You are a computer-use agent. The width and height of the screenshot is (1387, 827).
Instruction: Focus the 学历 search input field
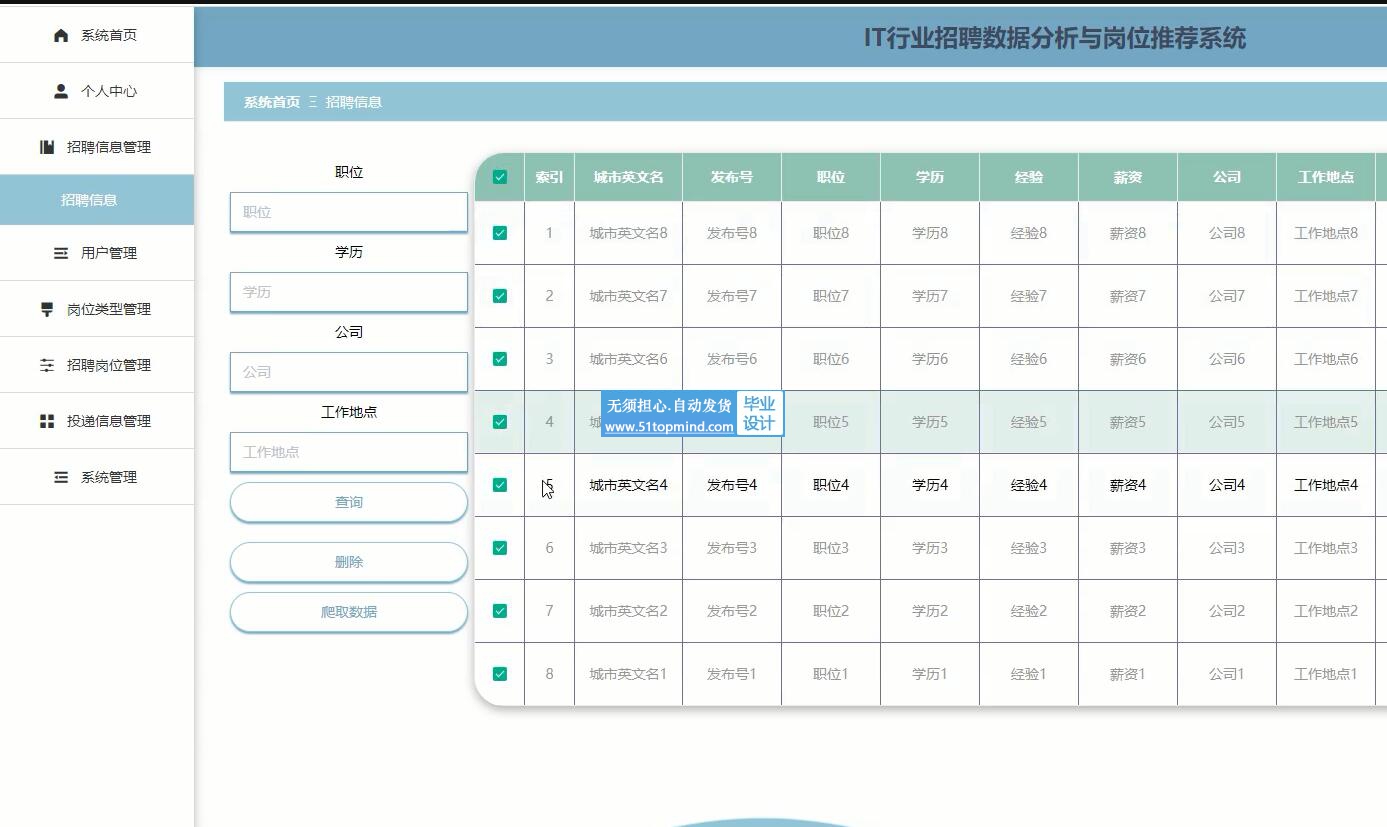pos(349,292)
